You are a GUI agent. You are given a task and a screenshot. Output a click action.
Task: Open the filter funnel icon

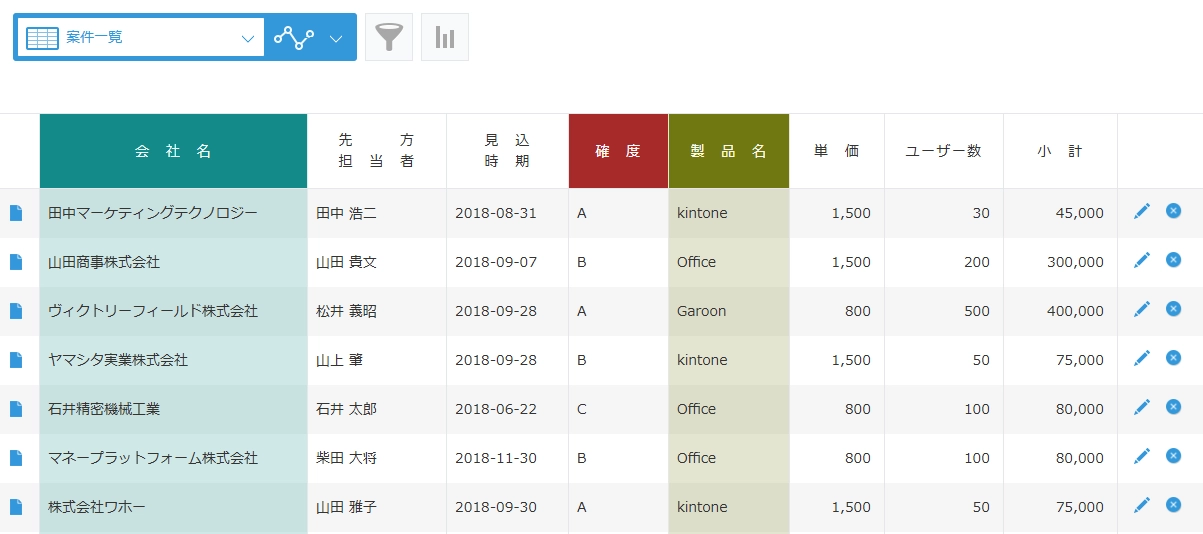coord(389,37)
